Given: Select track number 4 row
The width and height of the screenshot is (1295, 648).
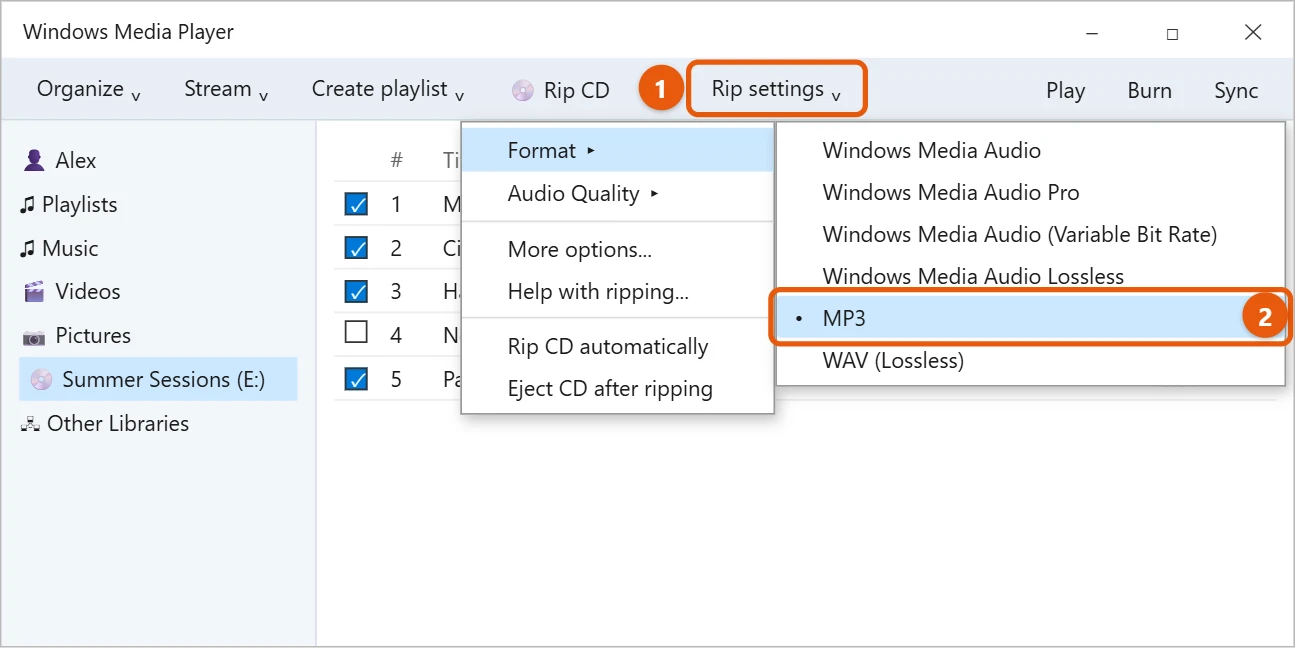Looking at the screenshot, I should 397,335.
